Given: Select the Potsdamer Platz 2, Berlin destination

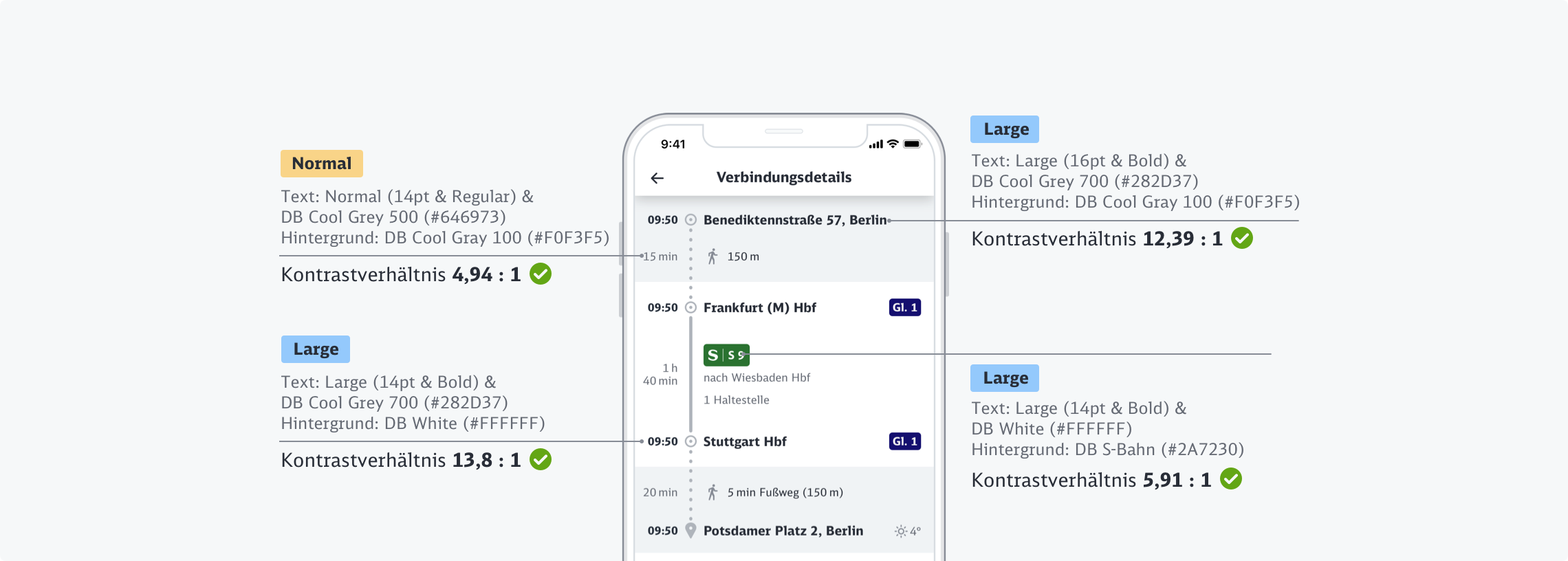Looking at the screenshot, I should (x=783, y=531).
